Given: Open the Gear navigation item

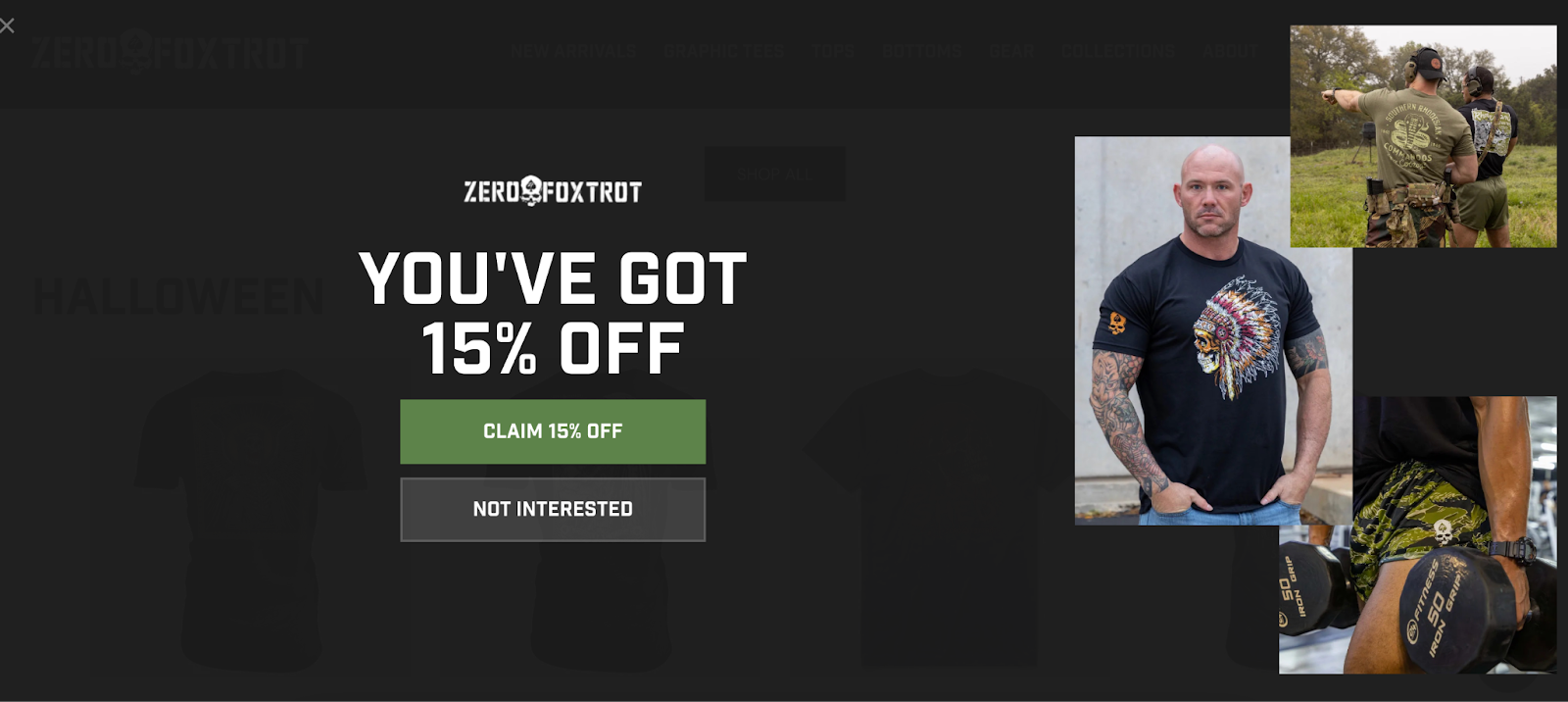Looking at the screenshot, I should coord(1011,51).
